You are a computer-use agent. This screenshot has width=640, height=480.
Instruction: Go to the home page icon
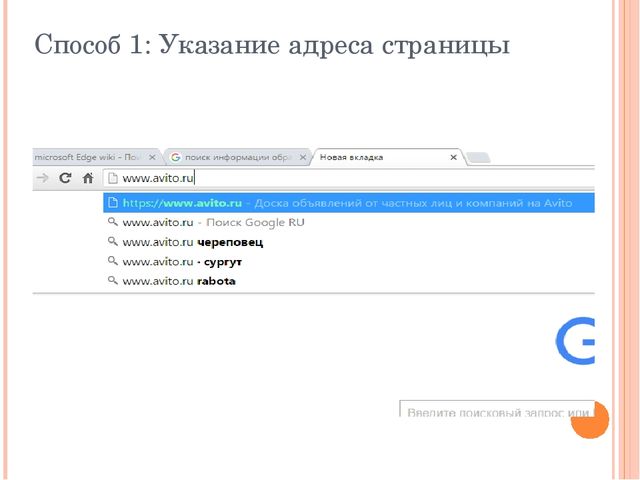pos(88,178)
